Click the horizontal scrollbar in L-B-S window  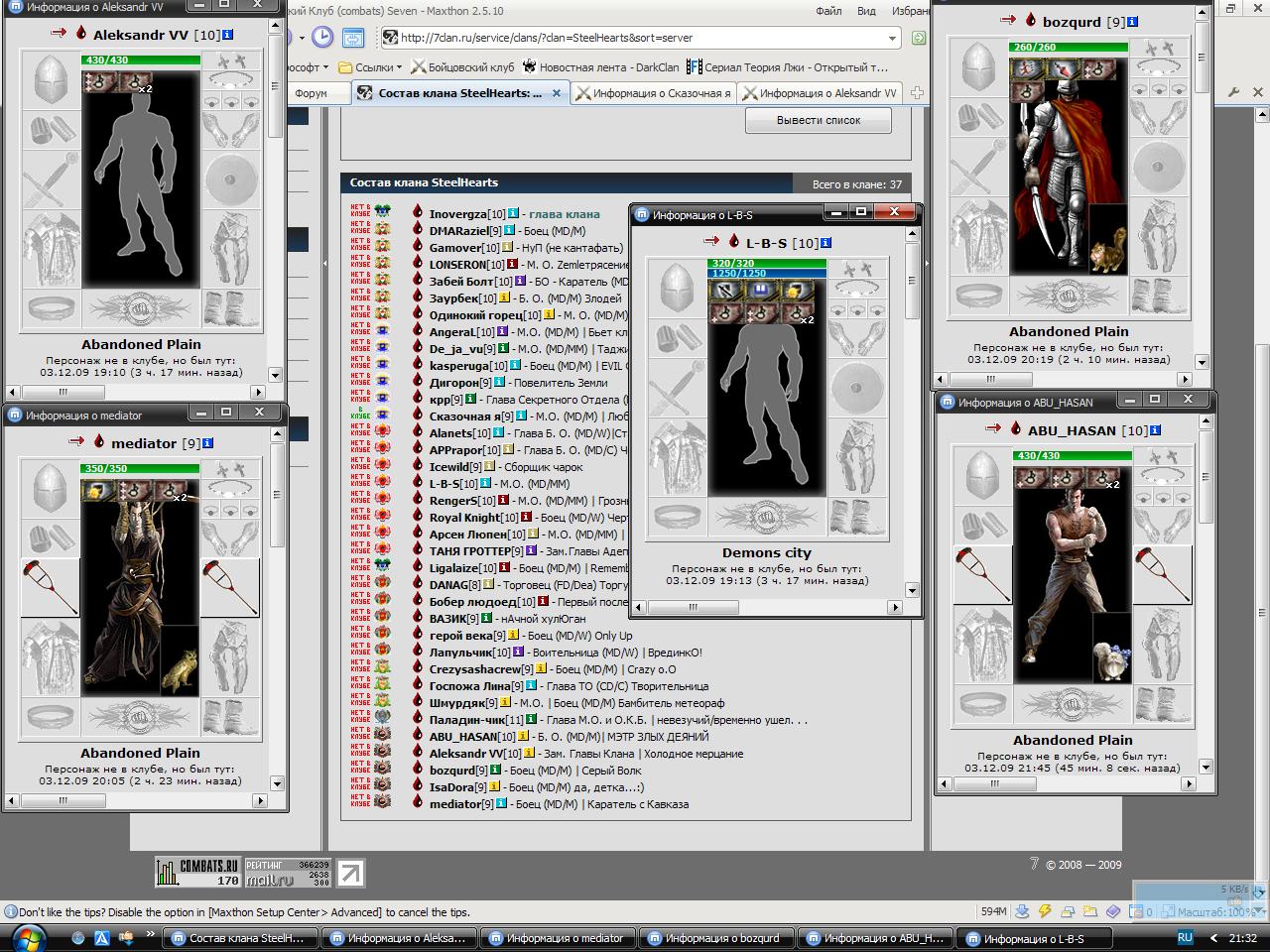pos(768,607)
